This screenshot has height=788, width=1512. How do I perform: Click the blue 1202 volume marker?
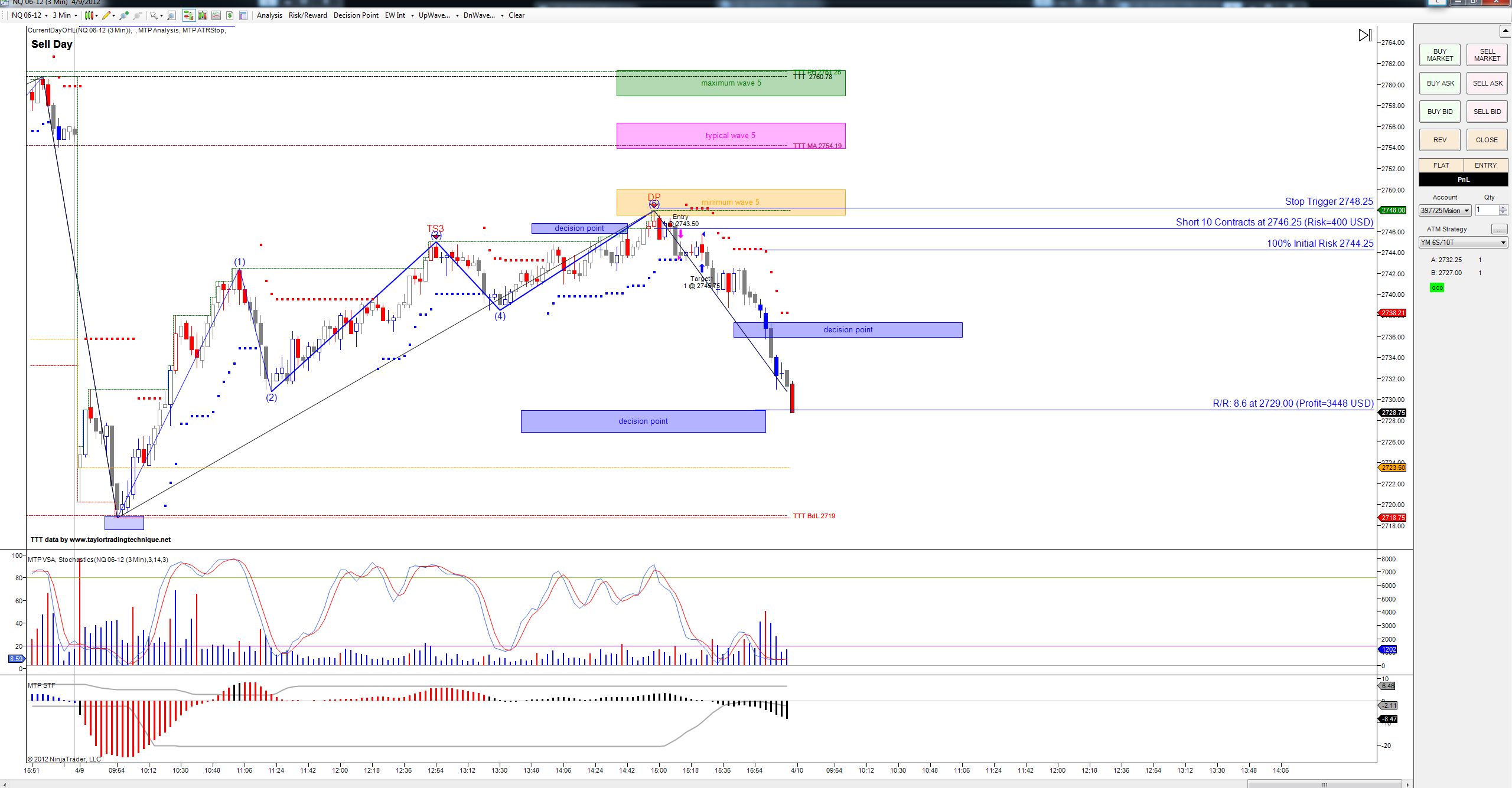[x=1388, y=649]
